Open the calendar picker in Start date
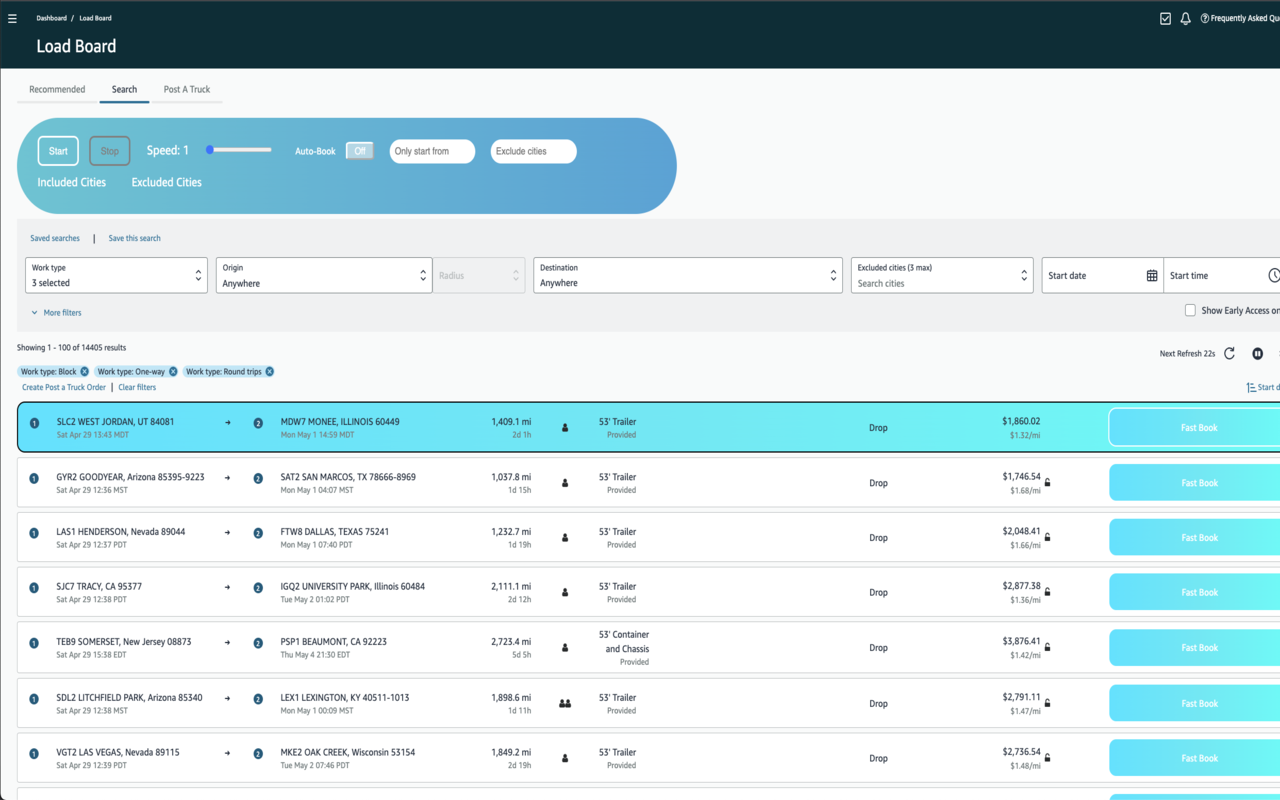Image resolution: width=1280 pixels, height=800 pixels. click(1152, 276)
